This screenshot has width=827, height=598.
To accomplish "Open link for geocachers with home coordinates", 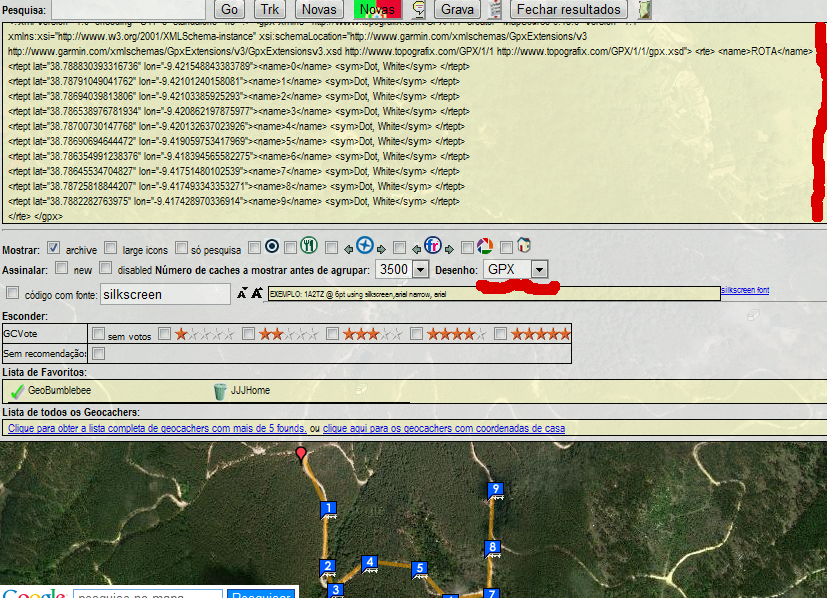I will tap(444, 428).
